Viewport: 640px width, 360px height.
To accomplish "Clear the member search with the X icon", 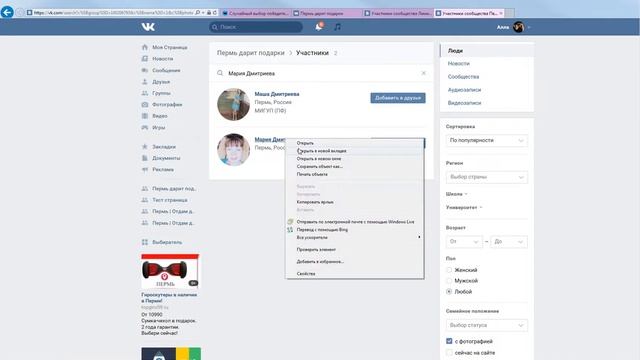I will coord(424,73).
